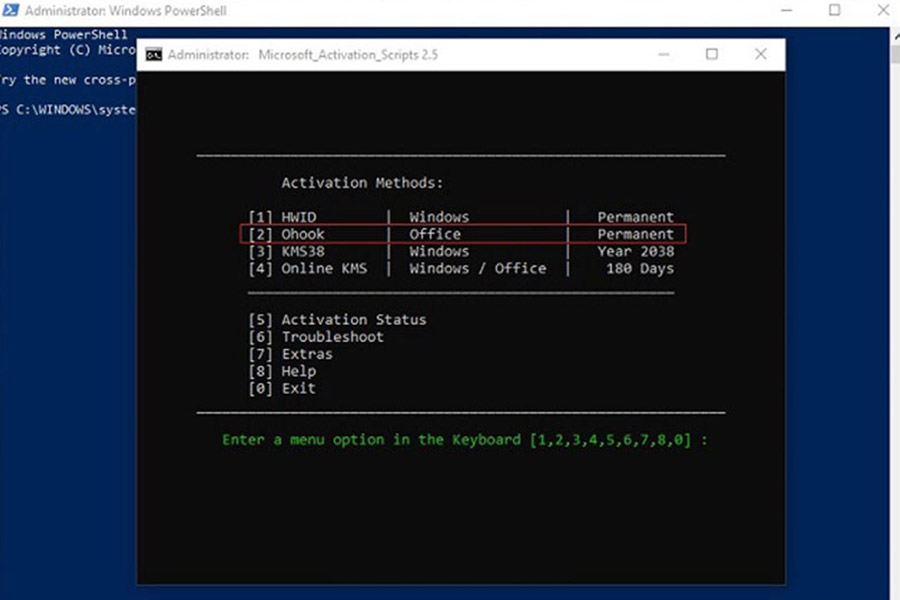Close the Windows PowerShell window
Screen dimensions: 900x600
pos(883,10)
